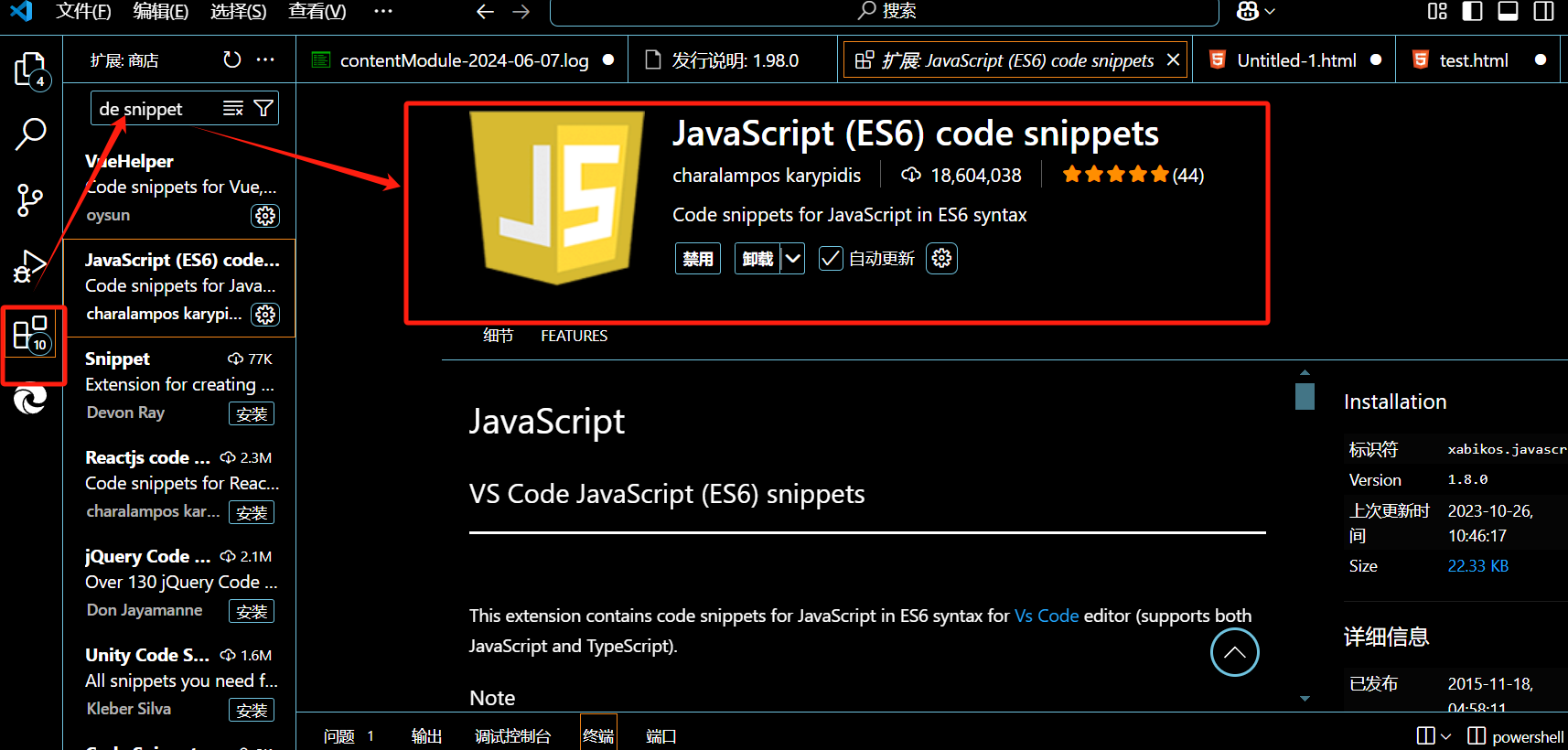Clear extension search results icon
Screen dimensions: 1568x750
[233, 109]
